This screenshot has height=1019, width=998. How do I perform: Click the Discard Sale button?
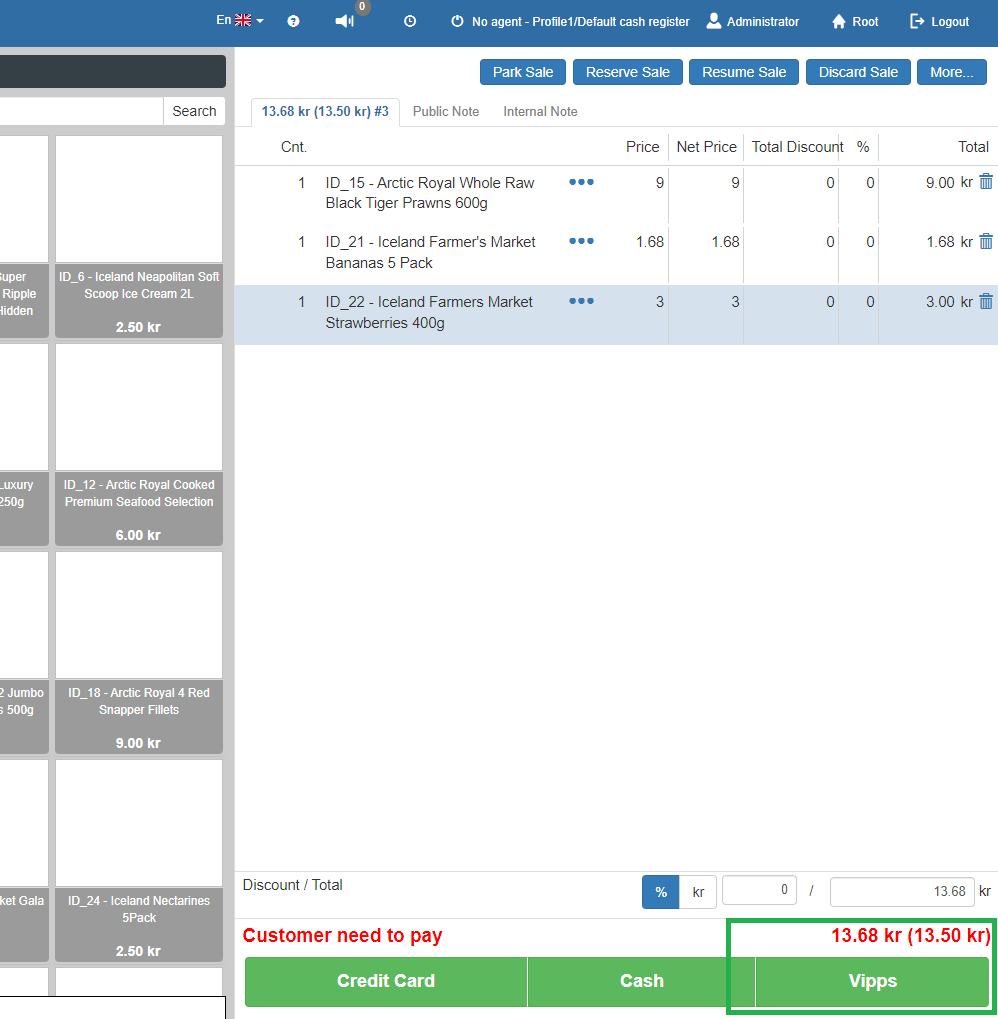(858, 72)
